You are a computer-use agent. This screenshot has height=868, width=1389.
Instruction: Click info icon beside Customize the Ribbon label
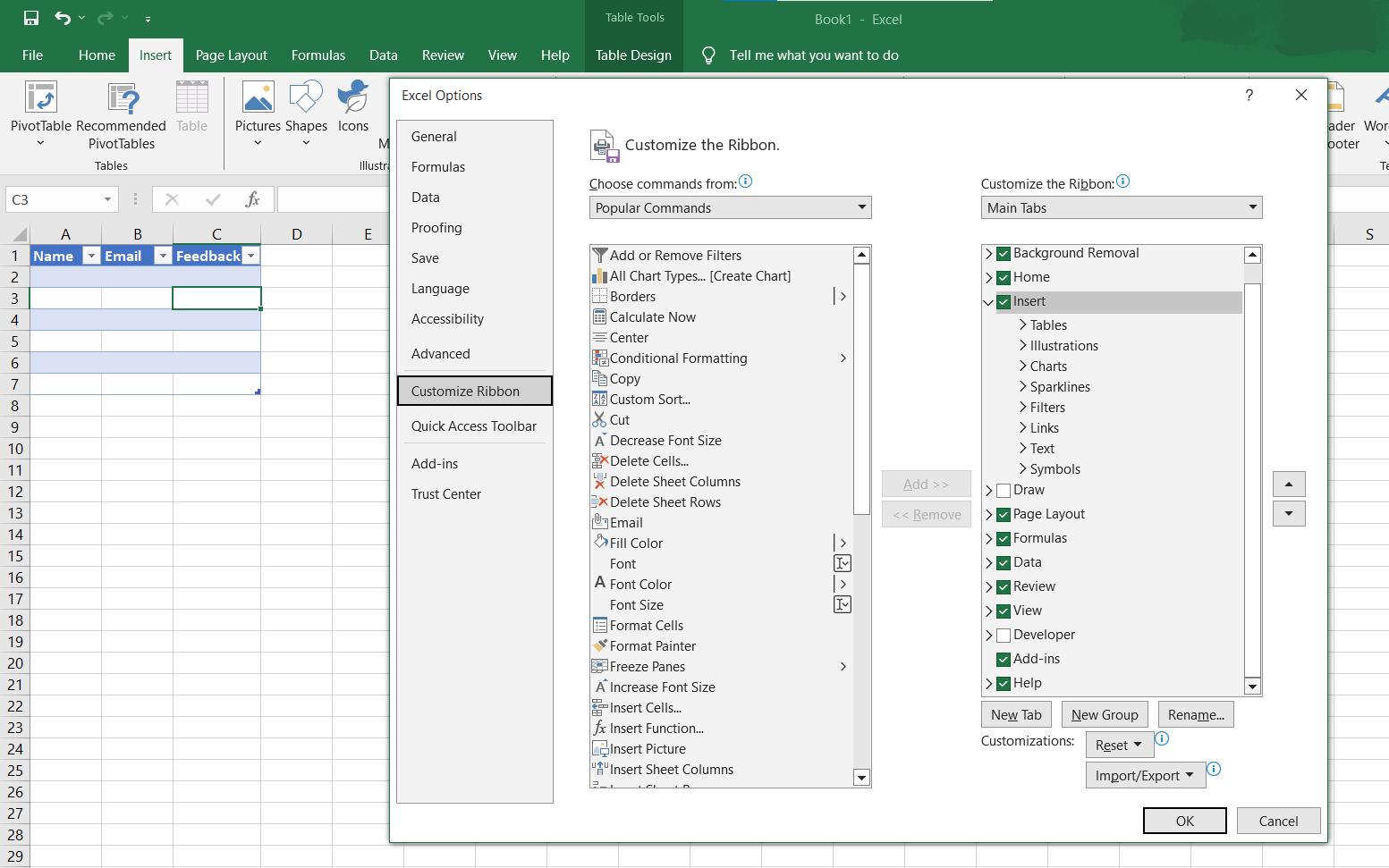coord(1123,181)
